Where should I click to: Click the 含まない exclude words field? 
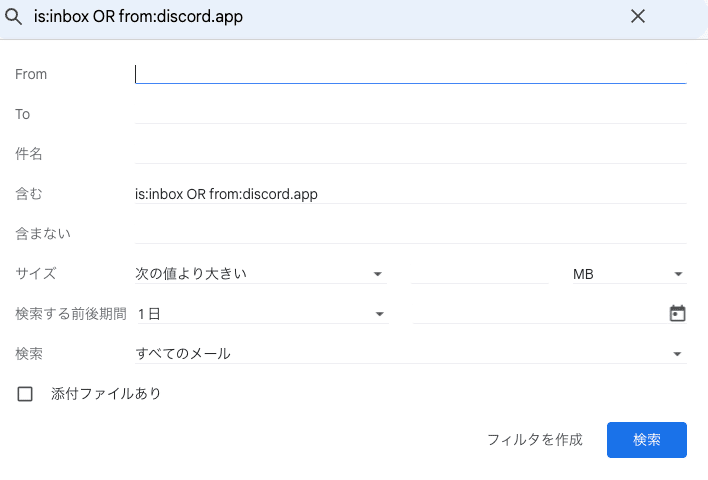(x=411, y=233)
